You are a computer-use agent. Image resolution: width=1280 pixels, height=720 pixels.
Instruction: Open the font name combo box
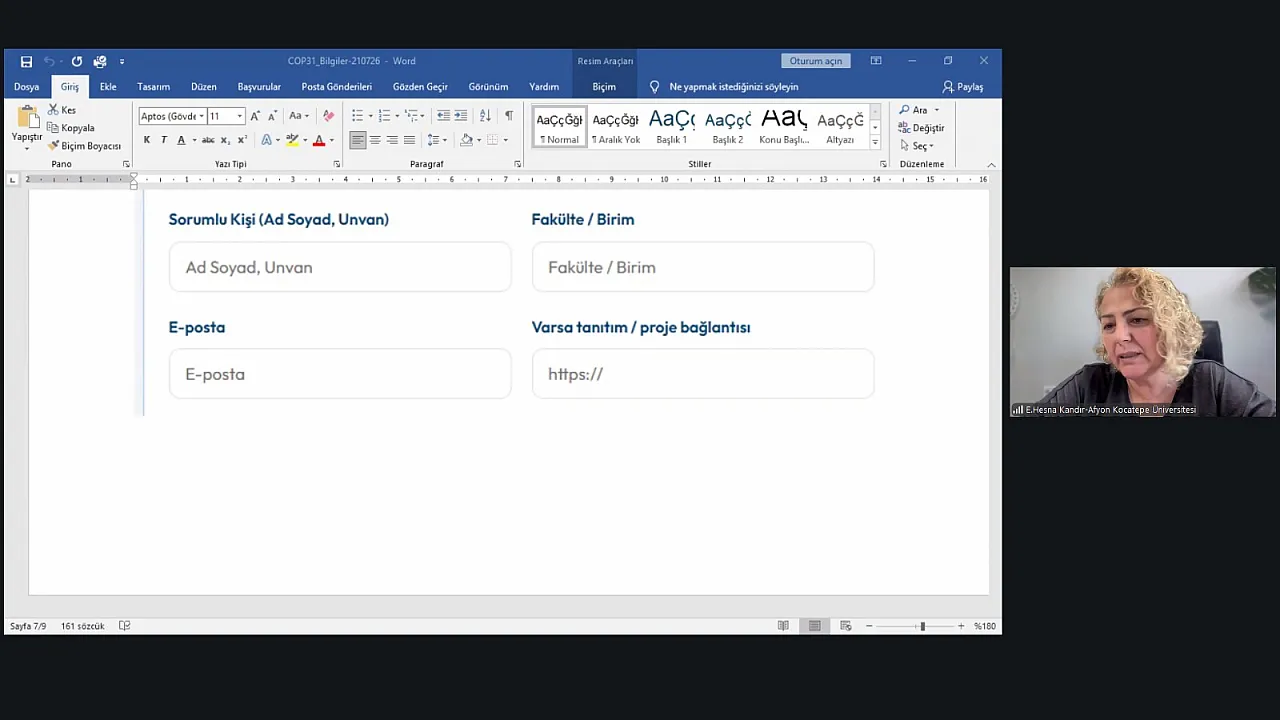tap(172, 116)
